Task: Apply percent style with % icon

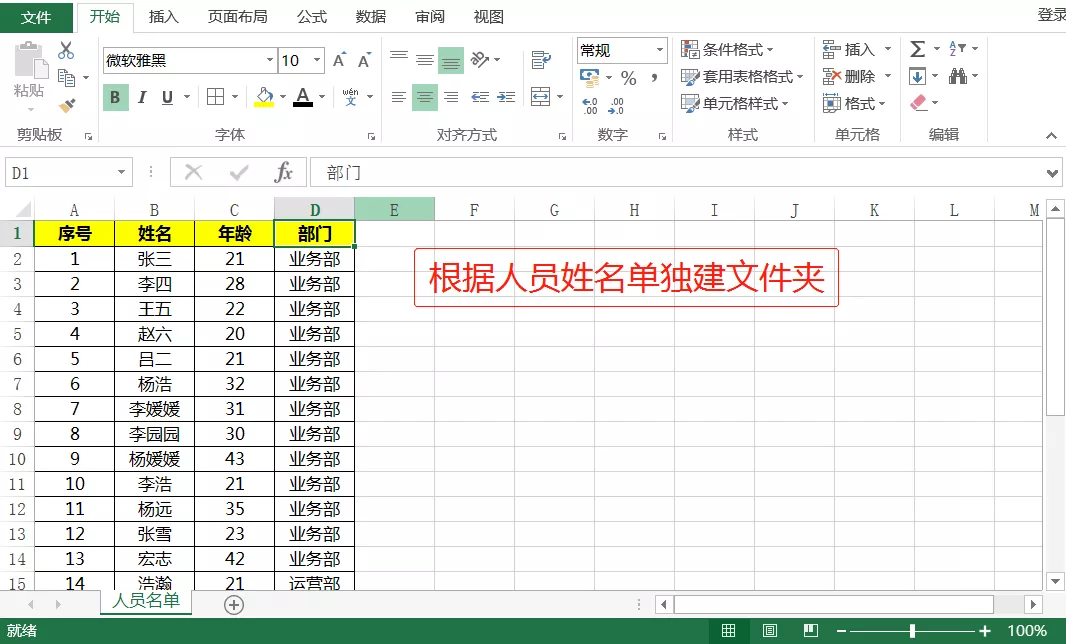Action: tap(629, 79)
